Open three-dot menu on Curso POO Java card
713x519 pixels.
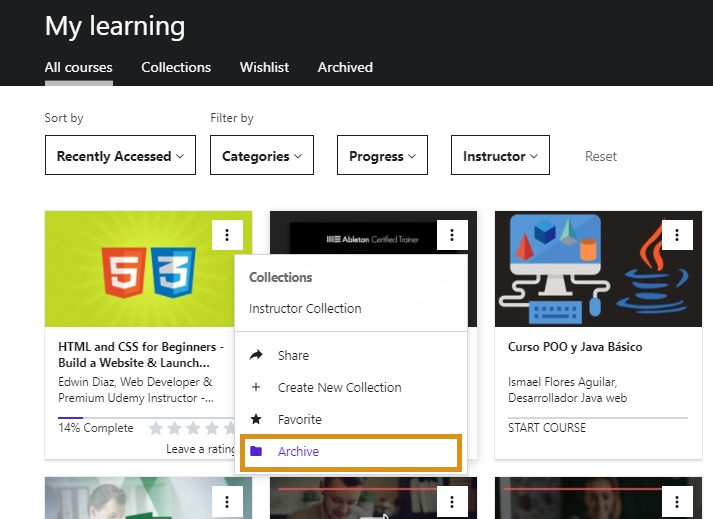pyautogui.click(x=677, y=236)
